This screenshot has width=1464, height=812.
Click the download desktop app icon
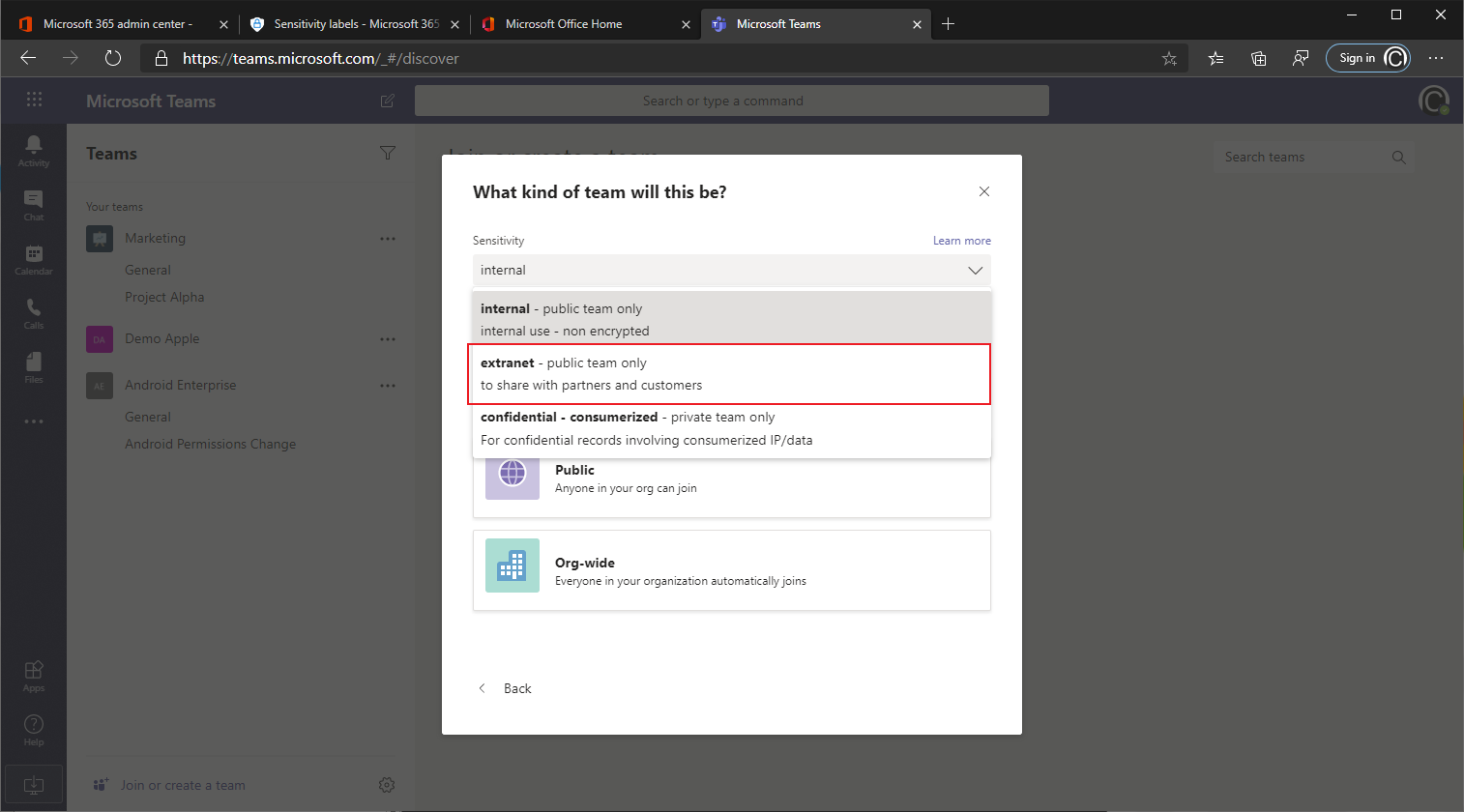point(34,784)
